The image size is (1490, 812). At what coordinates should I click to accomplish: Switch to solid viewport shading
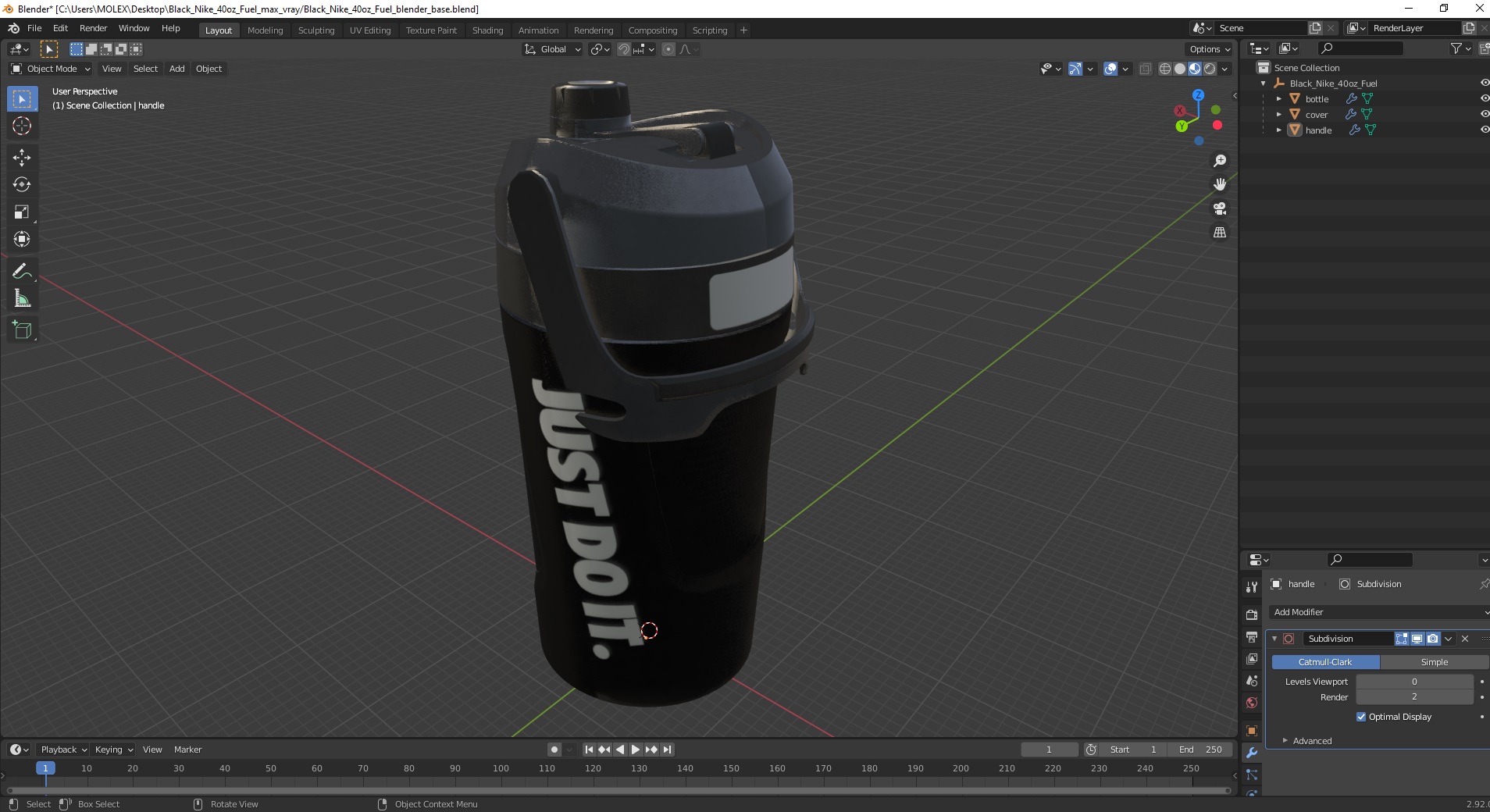point(1180,69)
